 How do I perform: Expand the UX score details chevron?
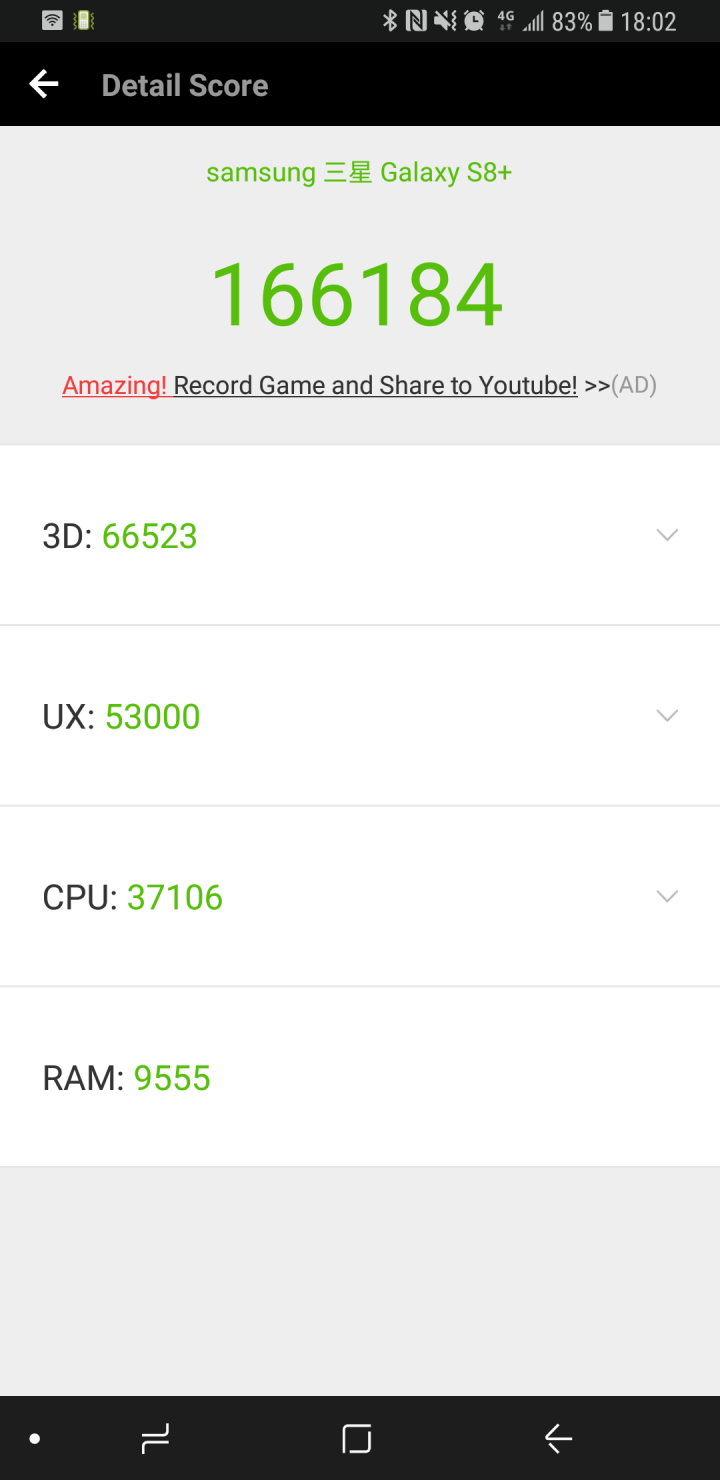click(667, 716)
